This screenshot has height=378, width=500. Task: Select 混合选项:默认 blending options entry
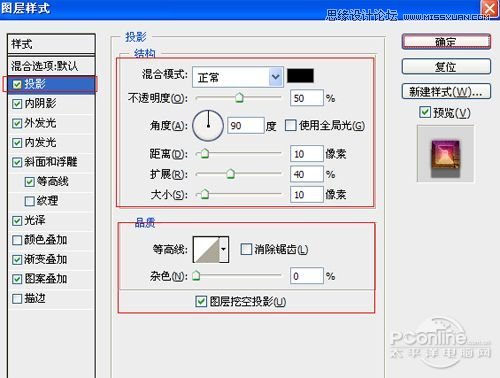(51, 66)
